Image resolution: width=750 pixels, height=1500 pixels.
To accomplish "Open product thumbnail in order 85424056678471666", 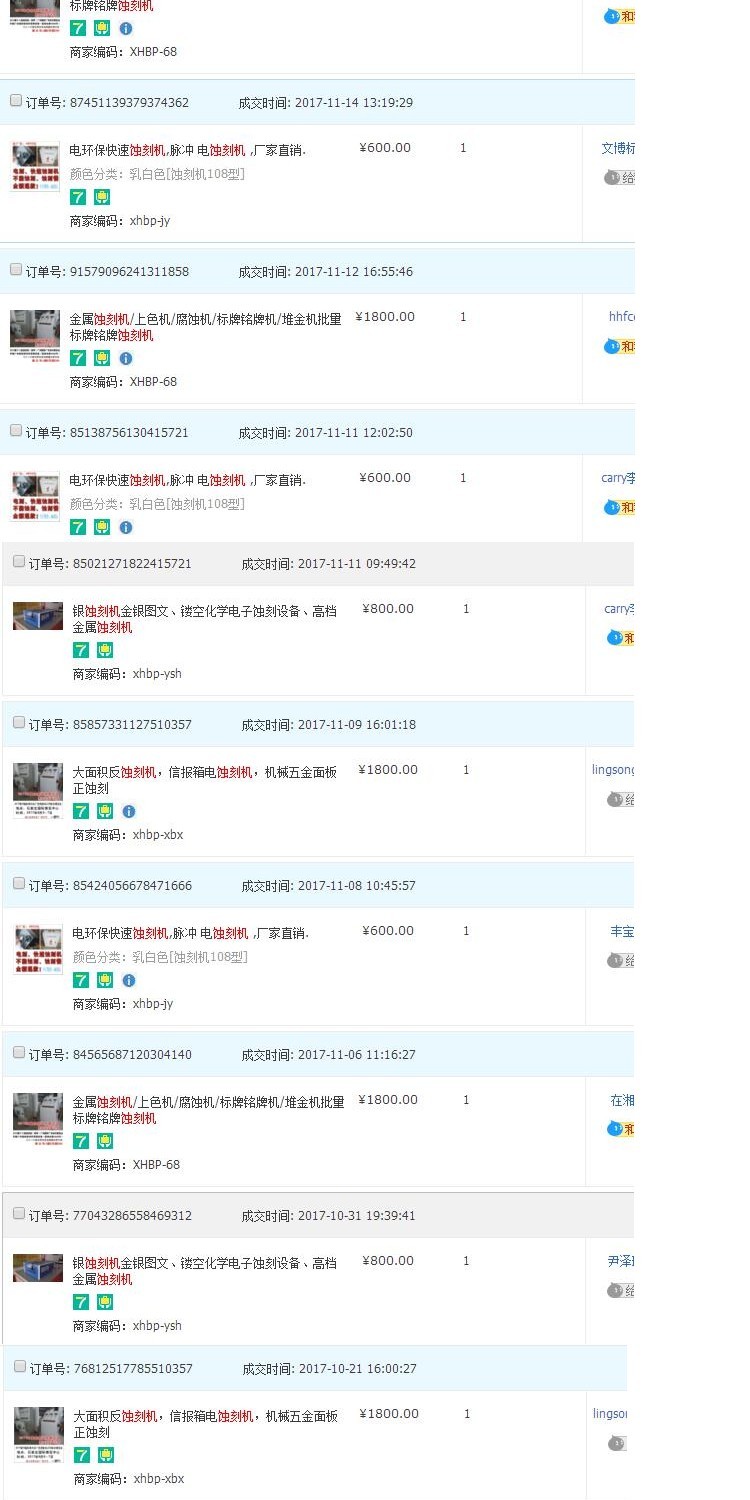I will [38, 950].
